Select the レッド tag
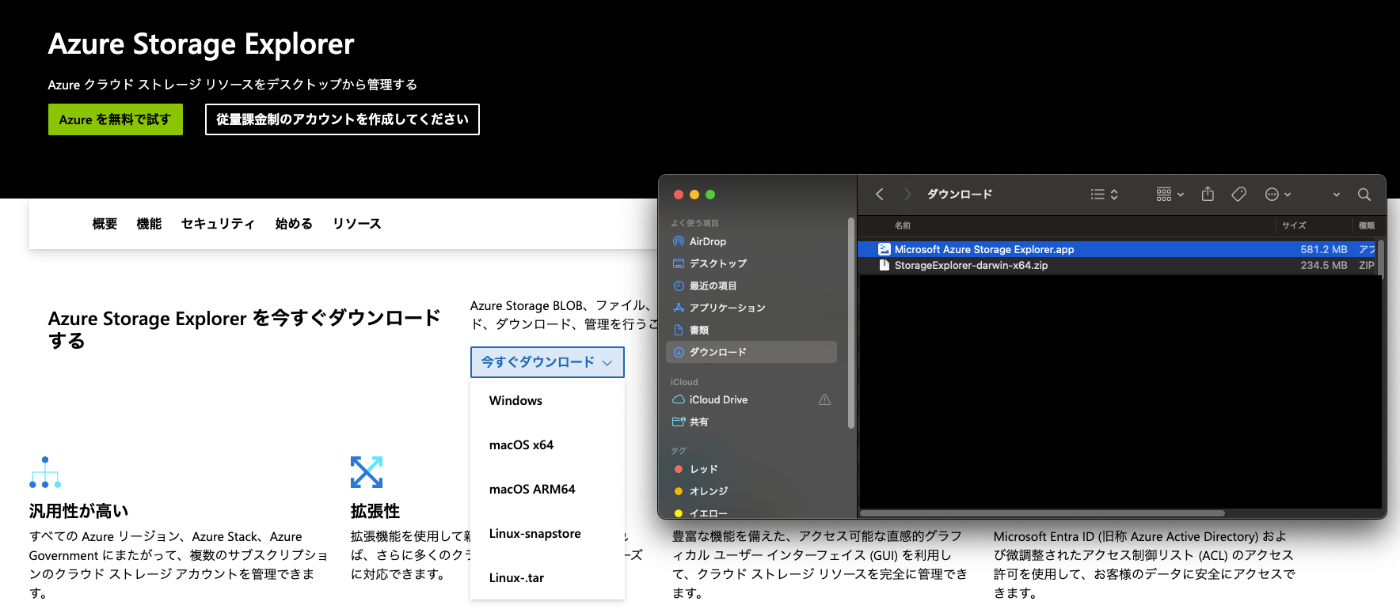The height and width of the screenshot is (609, 1400). [751, 469]
